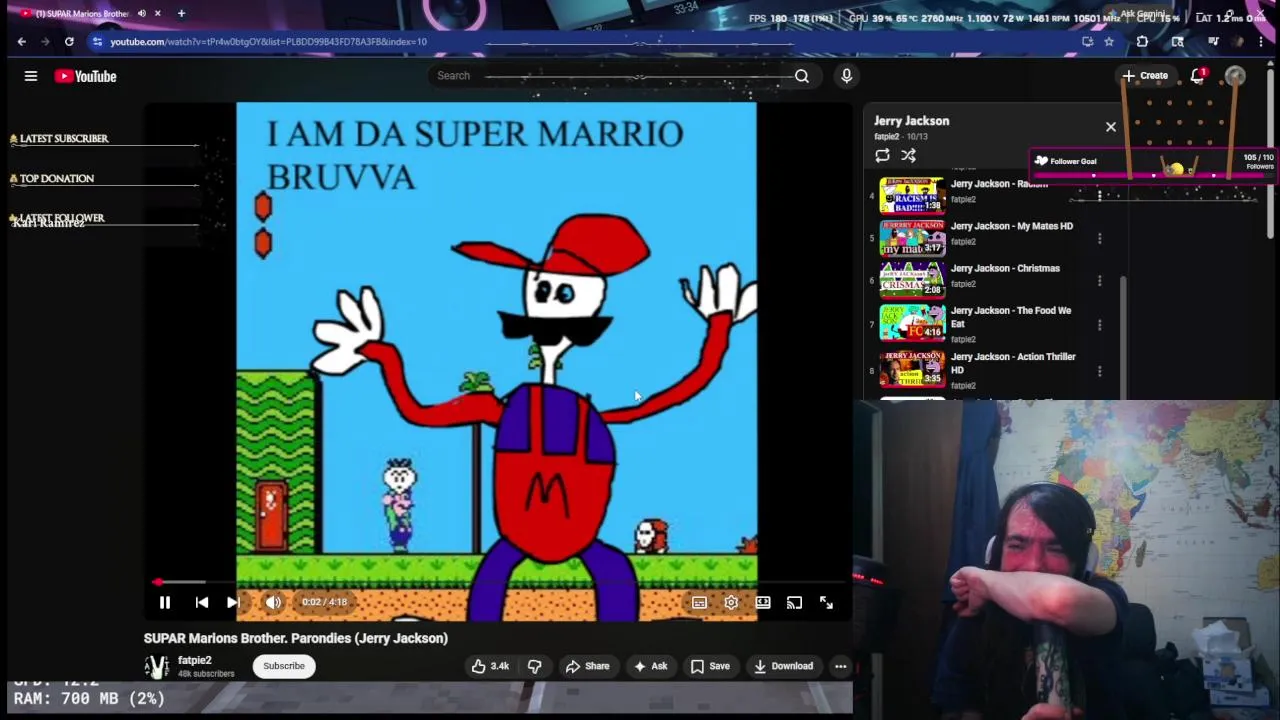Image resolution: width=1280 pixels, height=720 pixels.
Task: Open browser extensions puzzle icon
Action: [x=1142, y=42]
